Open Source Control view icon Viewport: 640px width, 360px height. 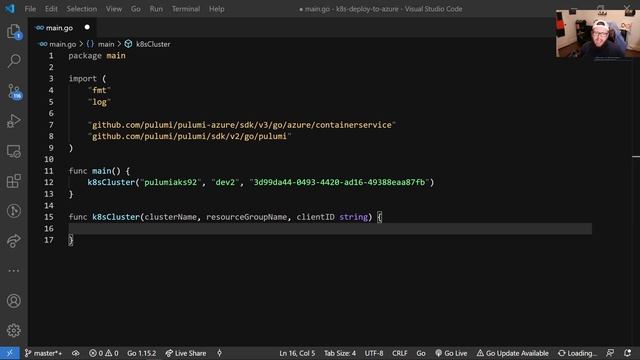(x=14, y=91)
